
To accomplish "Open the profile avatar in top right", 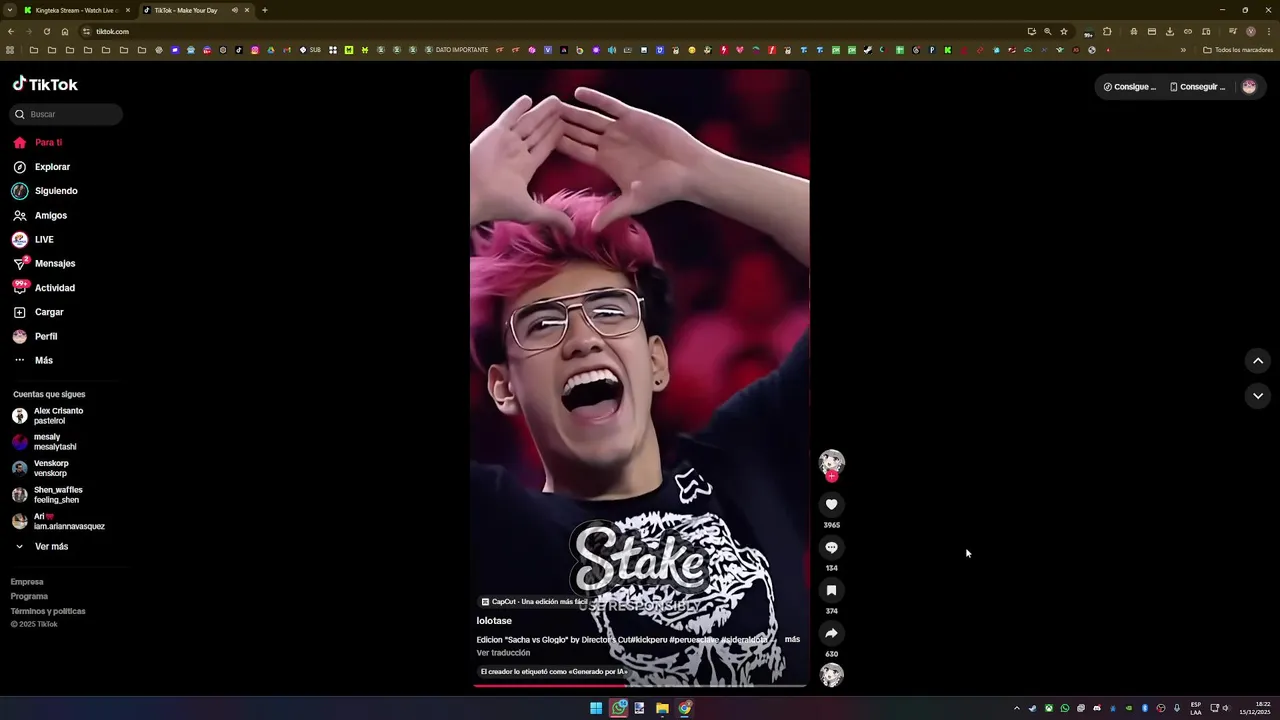I will [x=1249, y=87].
